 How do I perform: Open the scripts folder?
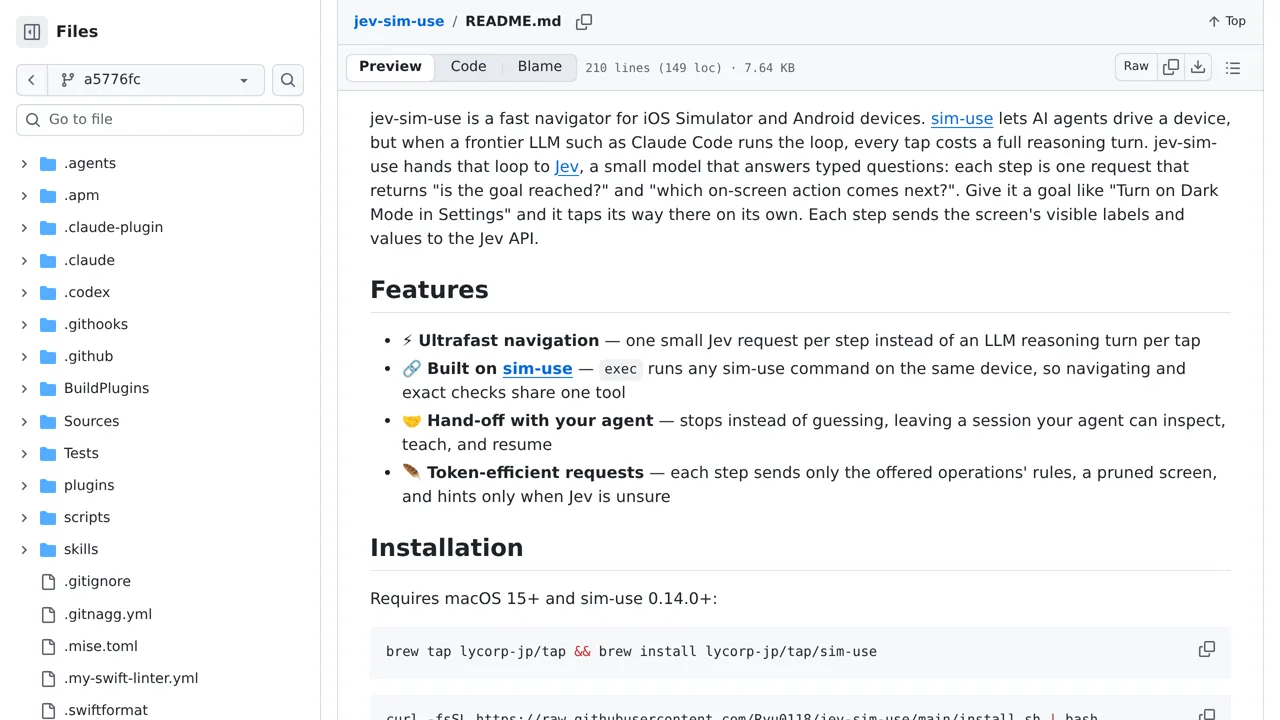point(87,517)
